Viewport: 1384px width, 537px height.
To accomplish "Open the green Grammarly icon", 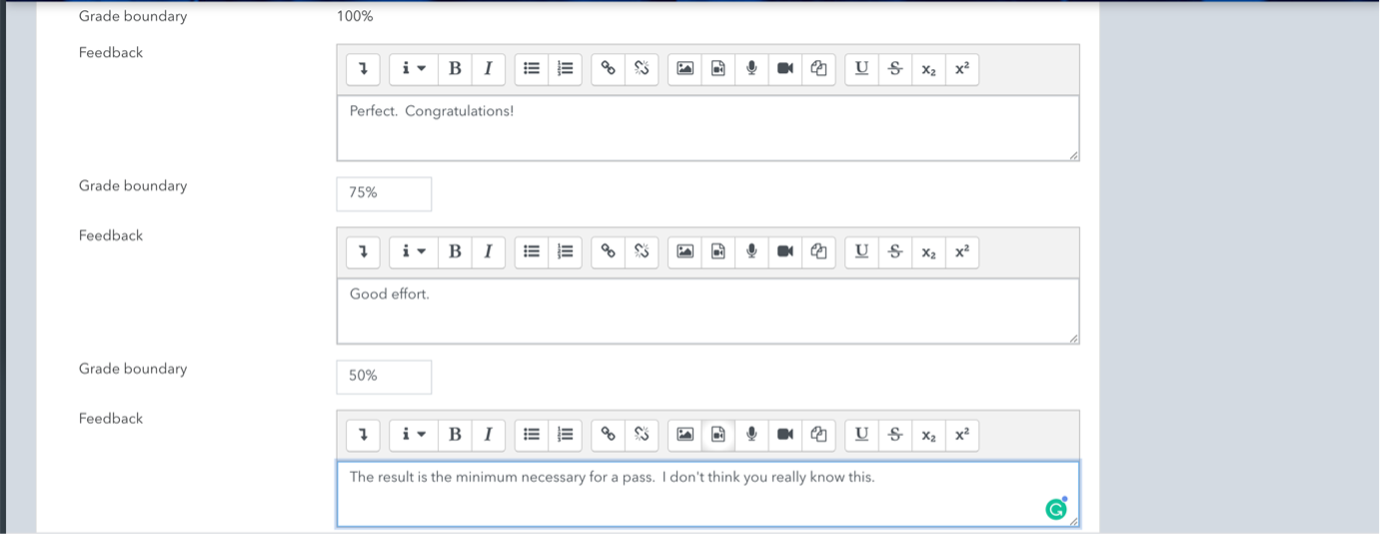I will click(1056, 509).
